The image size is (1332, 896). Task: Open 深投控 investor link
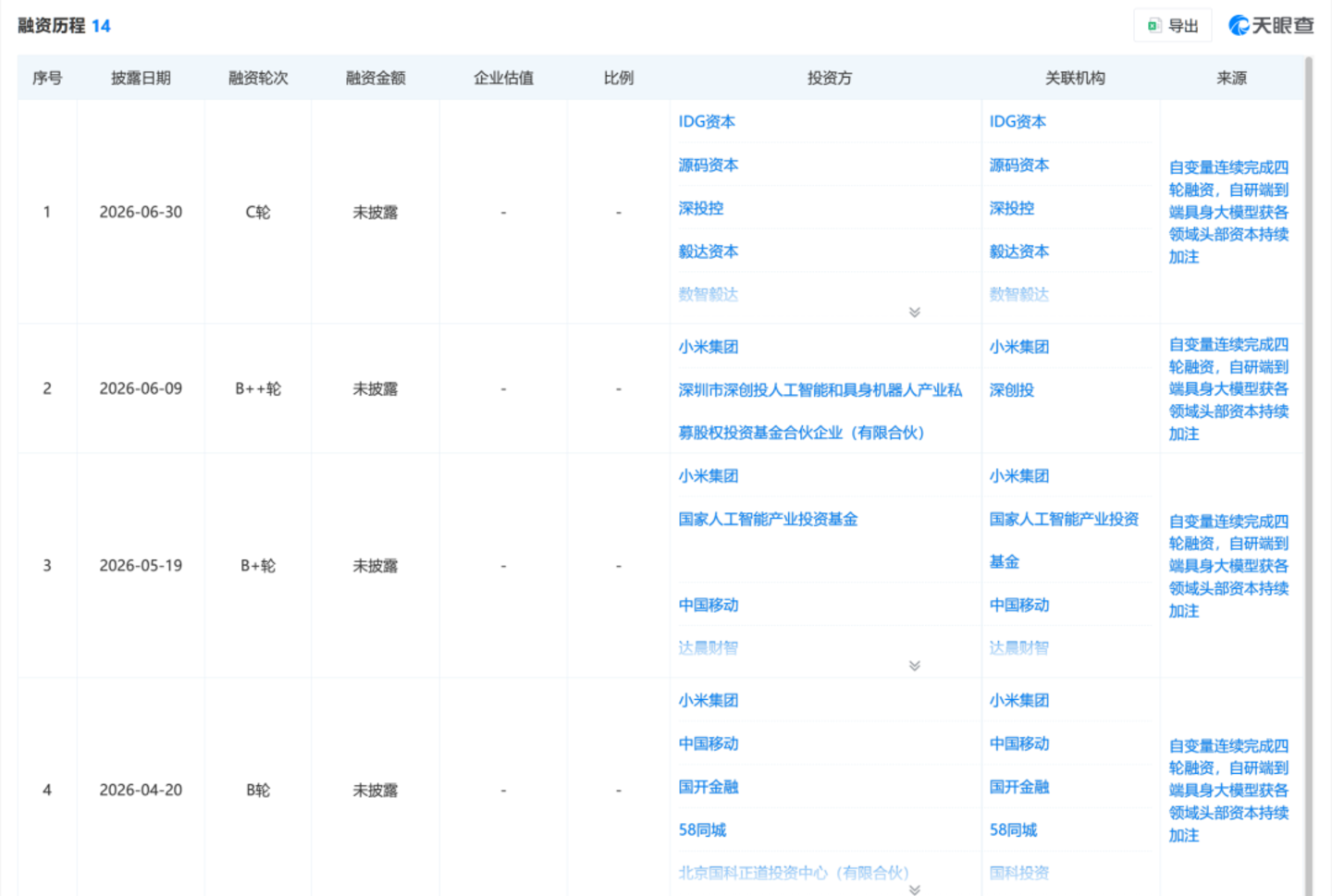[701, 209]
